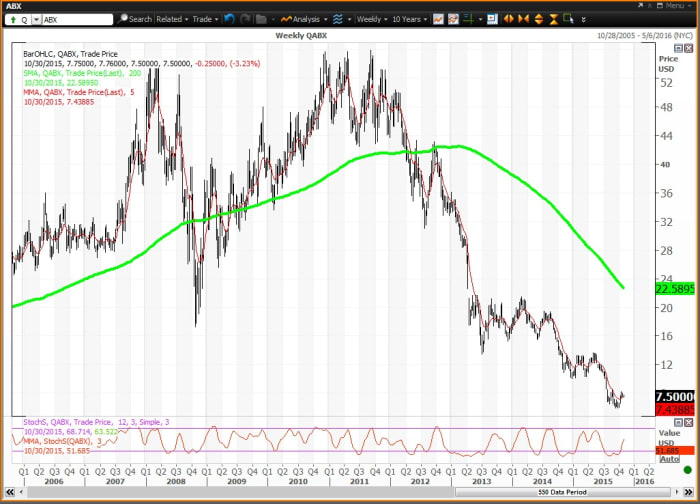Click the compress vertically orange arrows icon
This screenshot has width=700, height=504.
pos(554,19)
